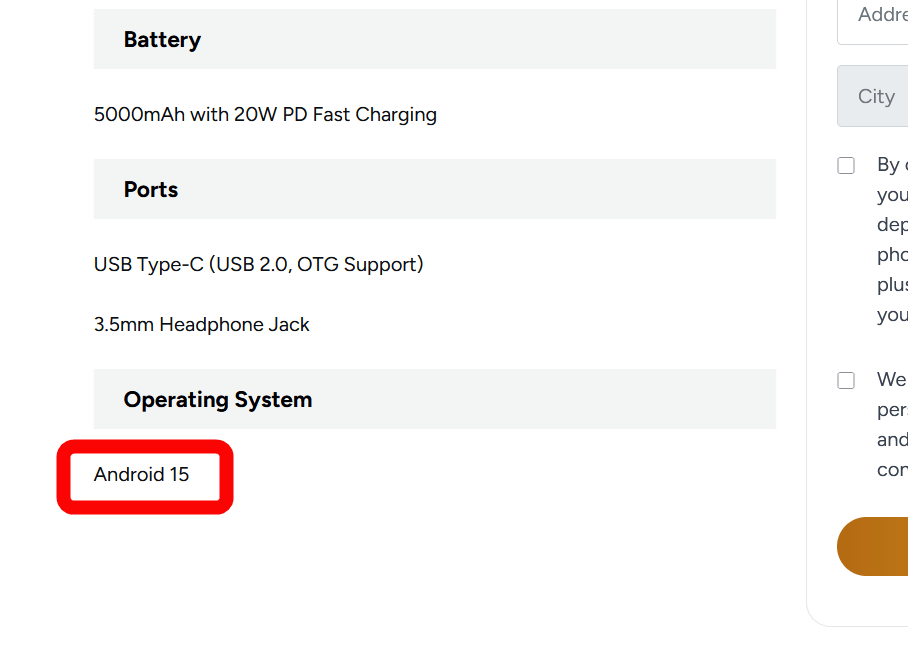Select the Ports section heading
908x664 pixels.
435,190
